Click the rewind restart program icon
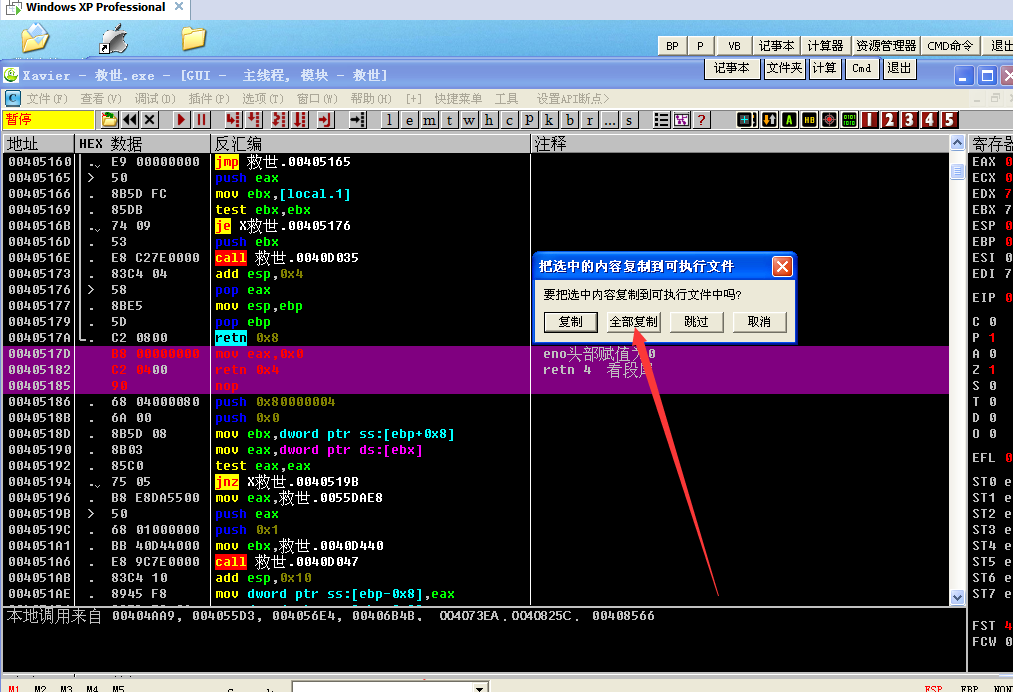This screenshot has width=1013, height=692. 130,120
